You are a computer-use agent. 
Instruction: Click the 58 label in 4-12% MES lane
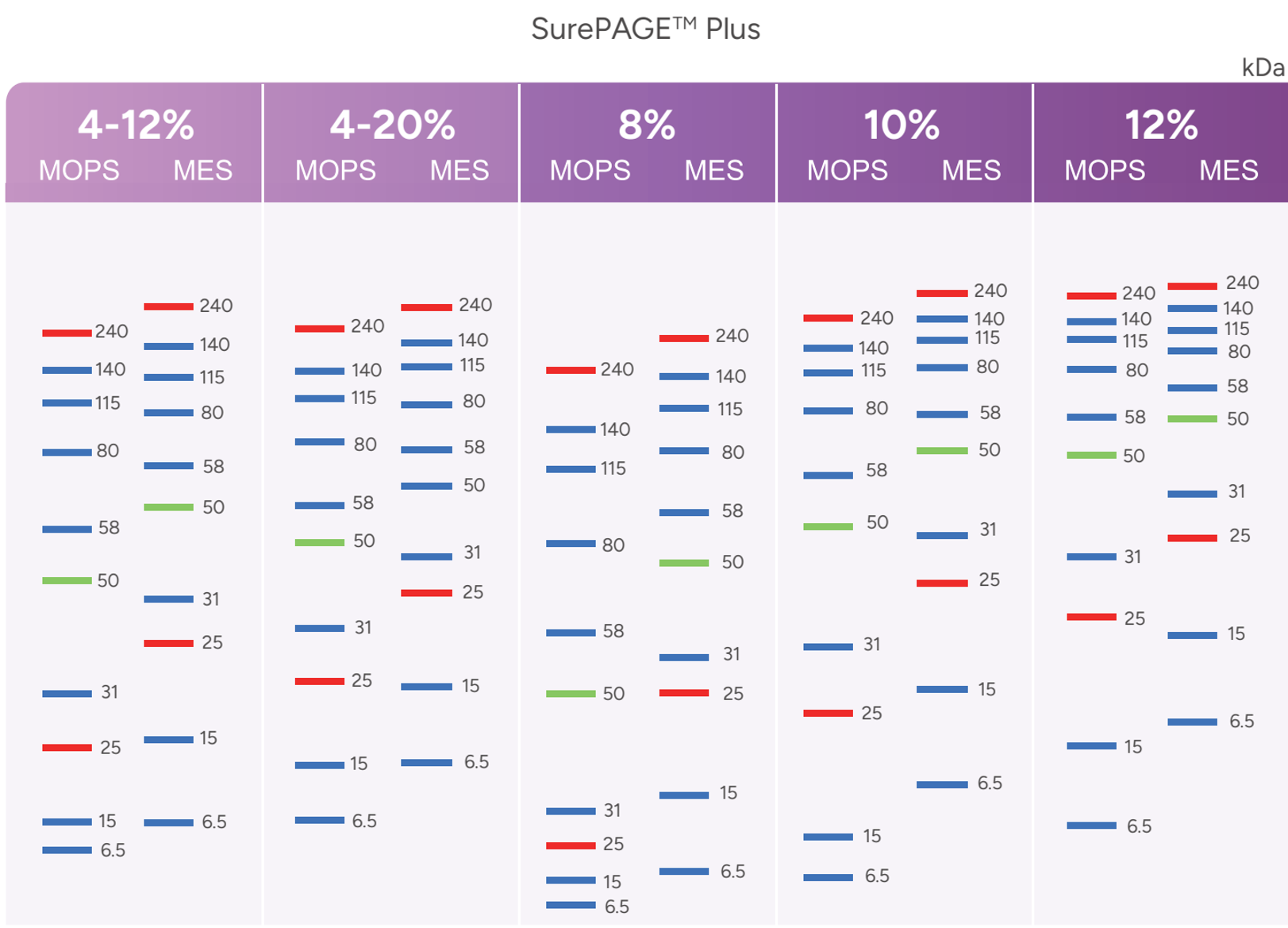[213, 466]
